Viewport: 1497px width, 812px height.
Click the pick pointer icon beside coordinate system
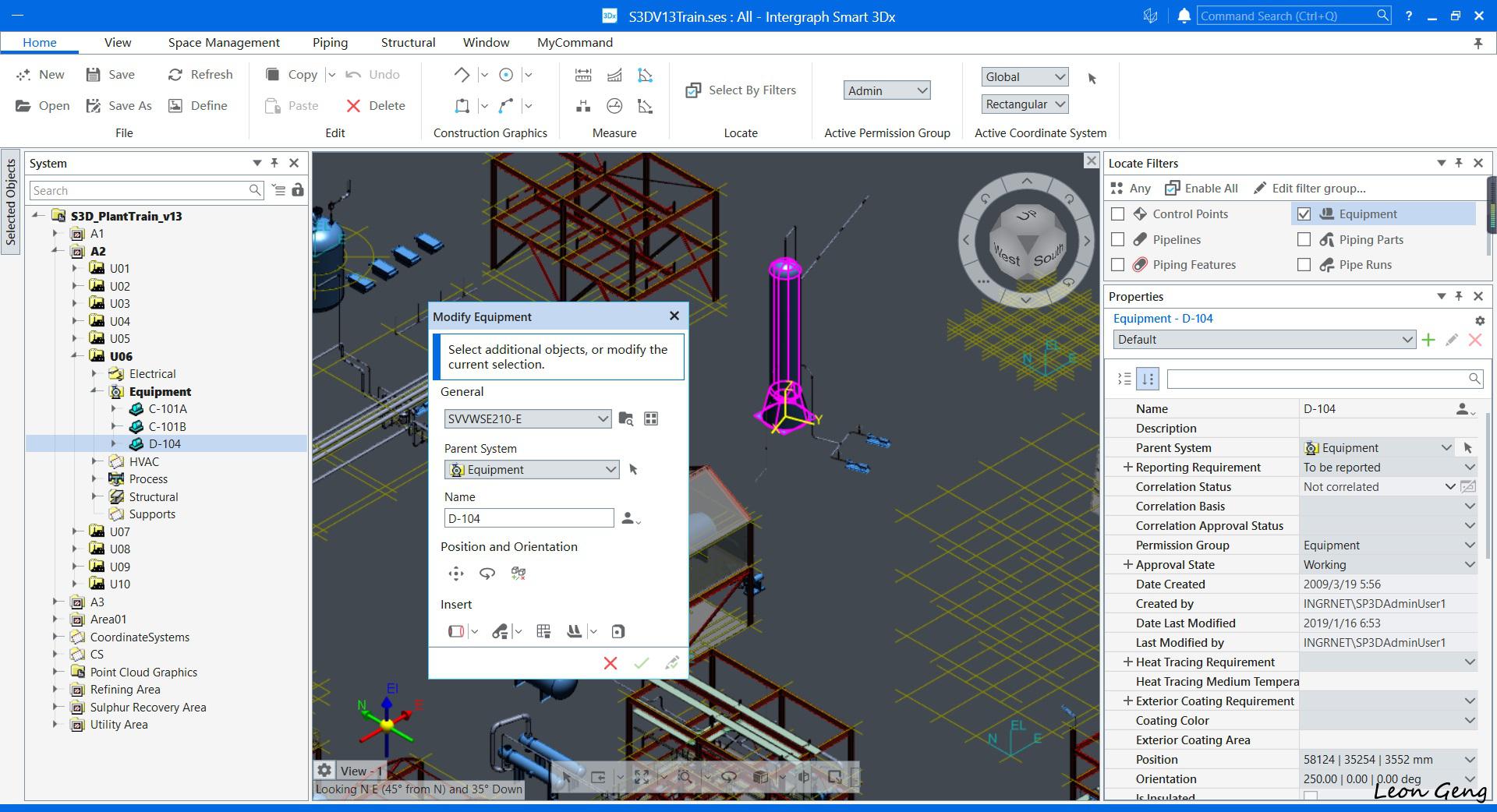1092,79
